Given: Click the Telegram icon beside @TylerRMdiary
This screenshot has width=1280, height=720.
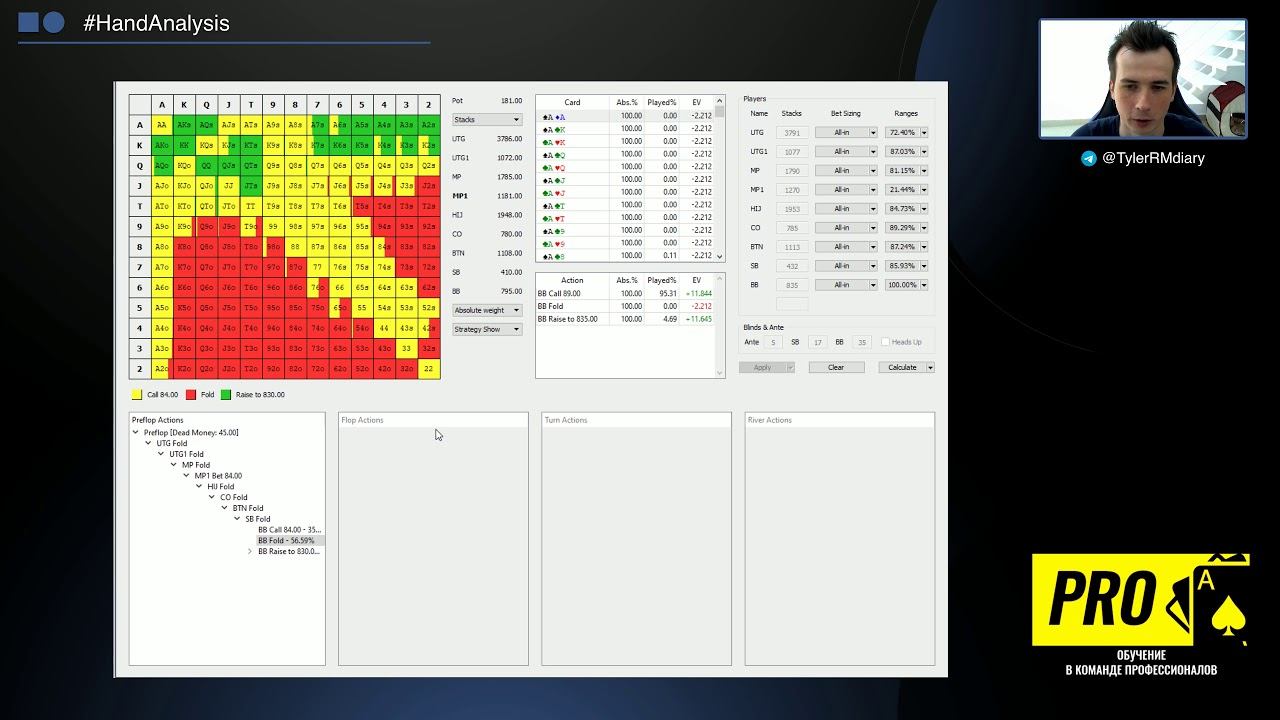Looking at the screenshot, I should (x=1089, y=158).
